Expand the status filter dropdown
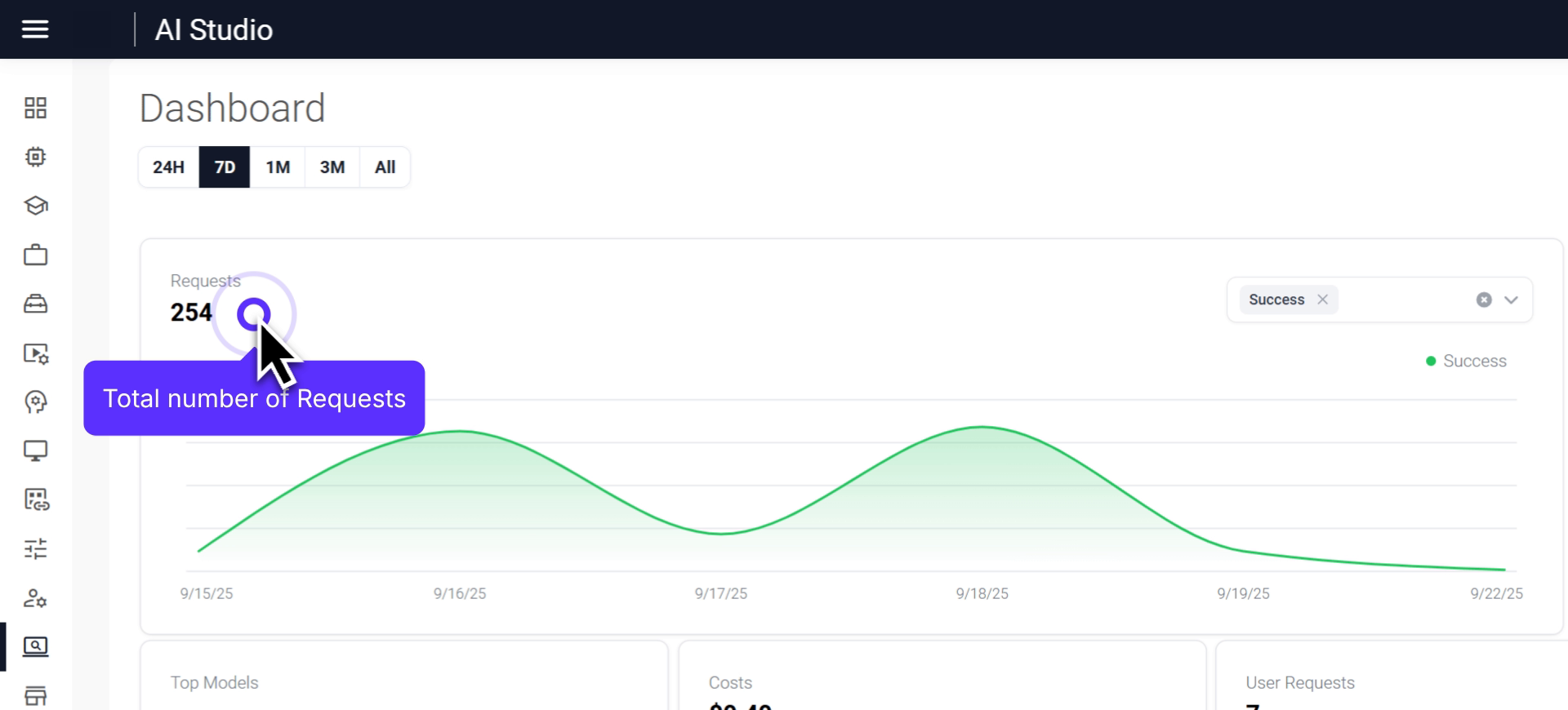 [1511, 300]
